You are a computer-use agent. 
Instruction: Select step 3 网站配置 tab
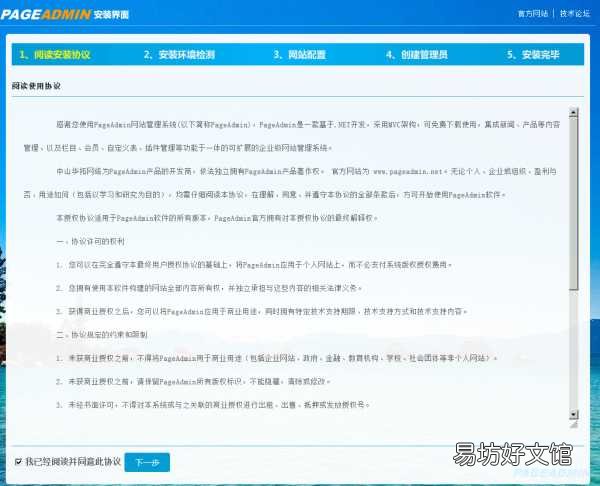(x=300, y=54)
